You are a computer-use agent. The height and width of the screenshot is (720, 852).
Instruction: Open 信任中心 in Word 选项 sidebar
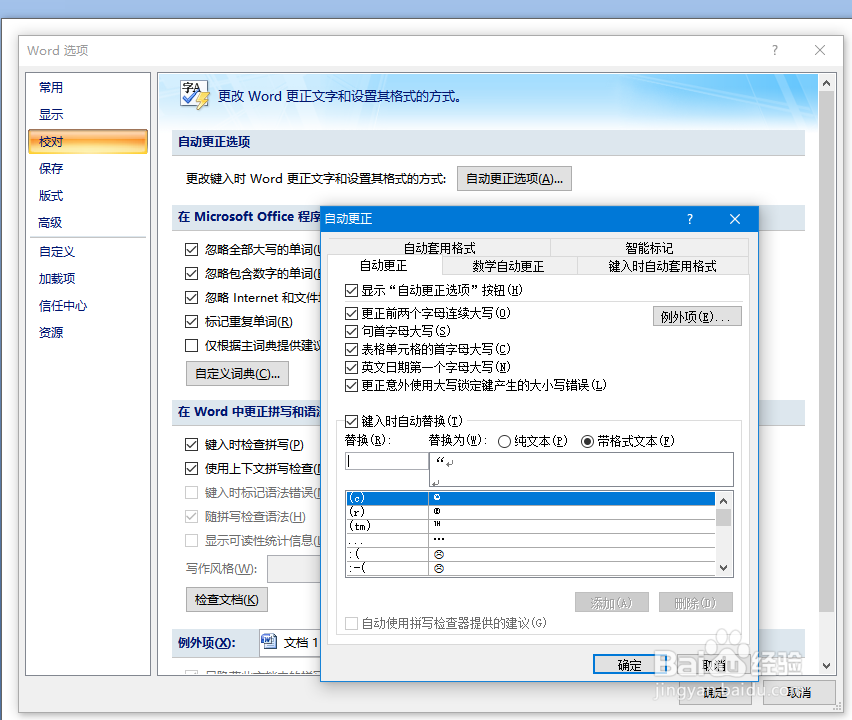87,306
